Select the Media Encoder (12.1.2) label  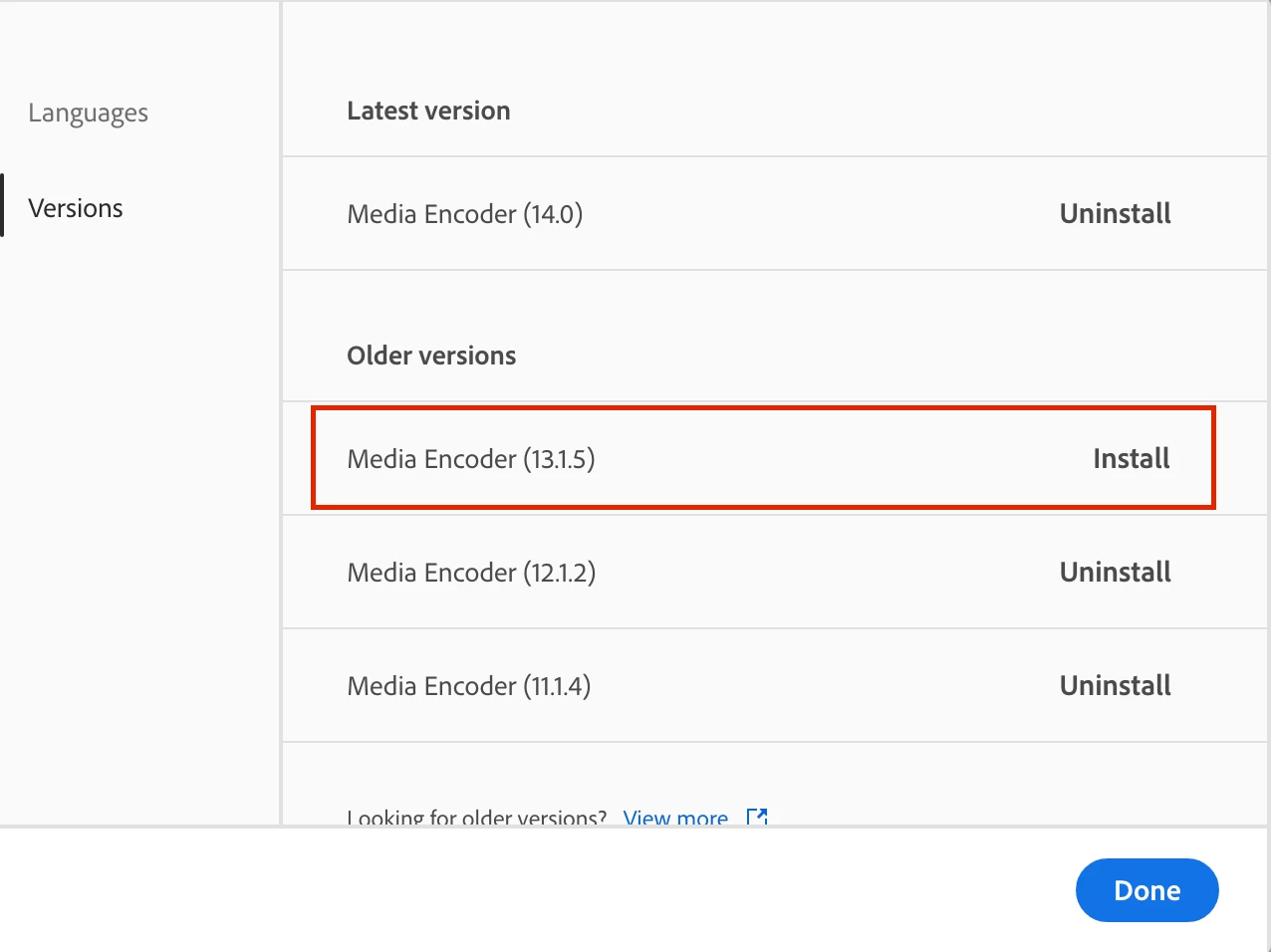470,573
